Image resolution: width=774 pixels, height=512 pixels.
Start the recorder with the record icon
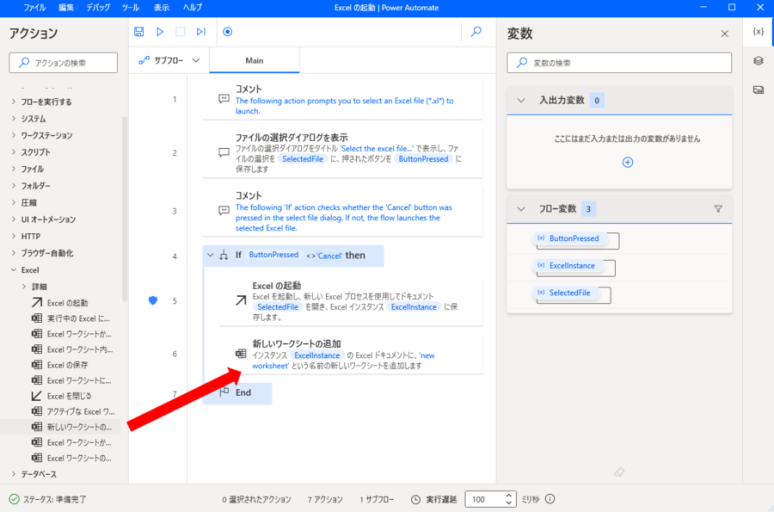(227, 32)
